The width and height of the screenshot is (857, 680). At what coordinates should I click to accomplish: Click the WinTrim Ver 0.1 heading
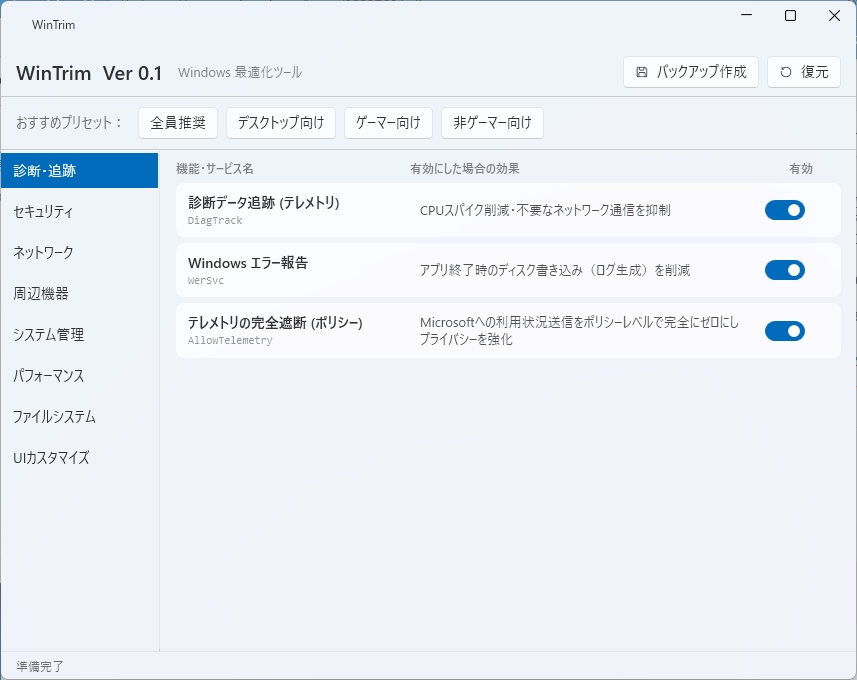(x=89, y=73)
